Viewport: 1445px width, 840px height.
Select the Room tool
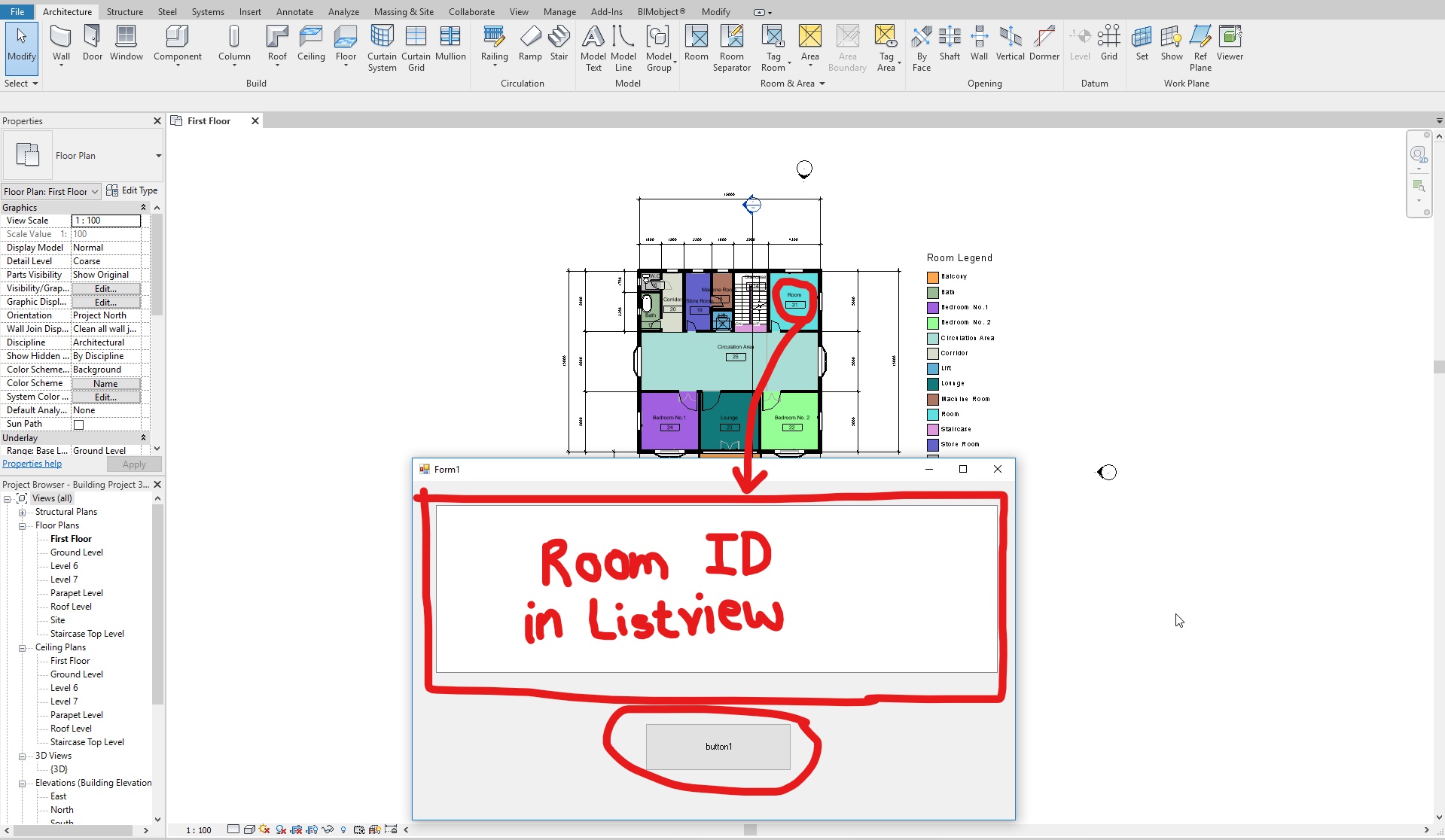click(696, 44)
